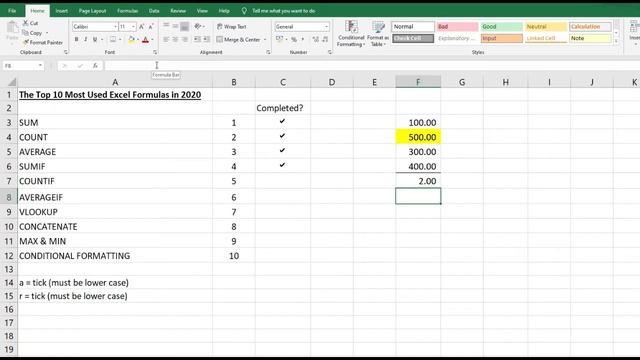Open the General number format dropdown
This screenshot has height=360, width=640.
click(x=326, y=27)
